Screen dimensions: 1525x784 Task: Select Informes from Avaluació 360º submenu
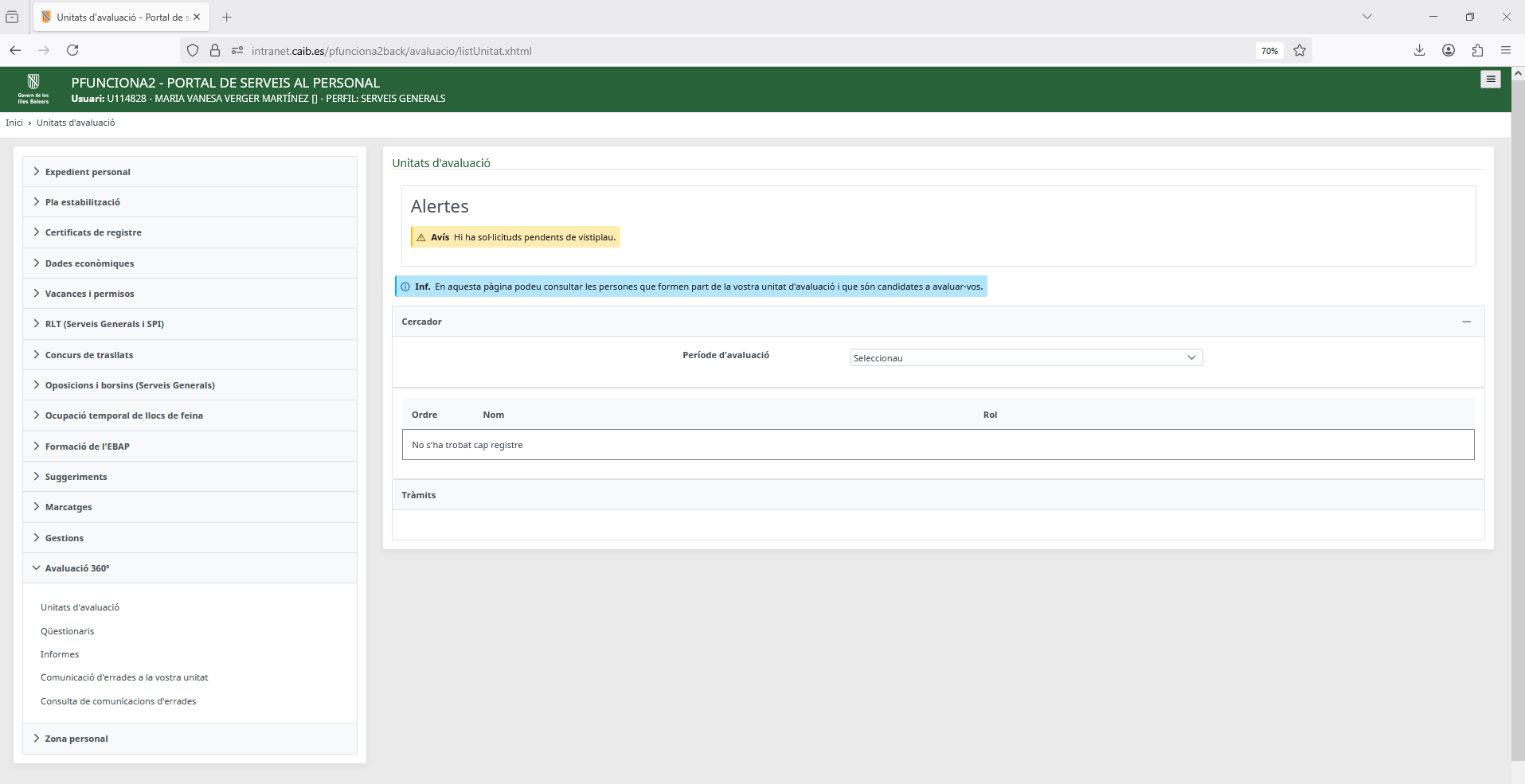click(60, 654)
